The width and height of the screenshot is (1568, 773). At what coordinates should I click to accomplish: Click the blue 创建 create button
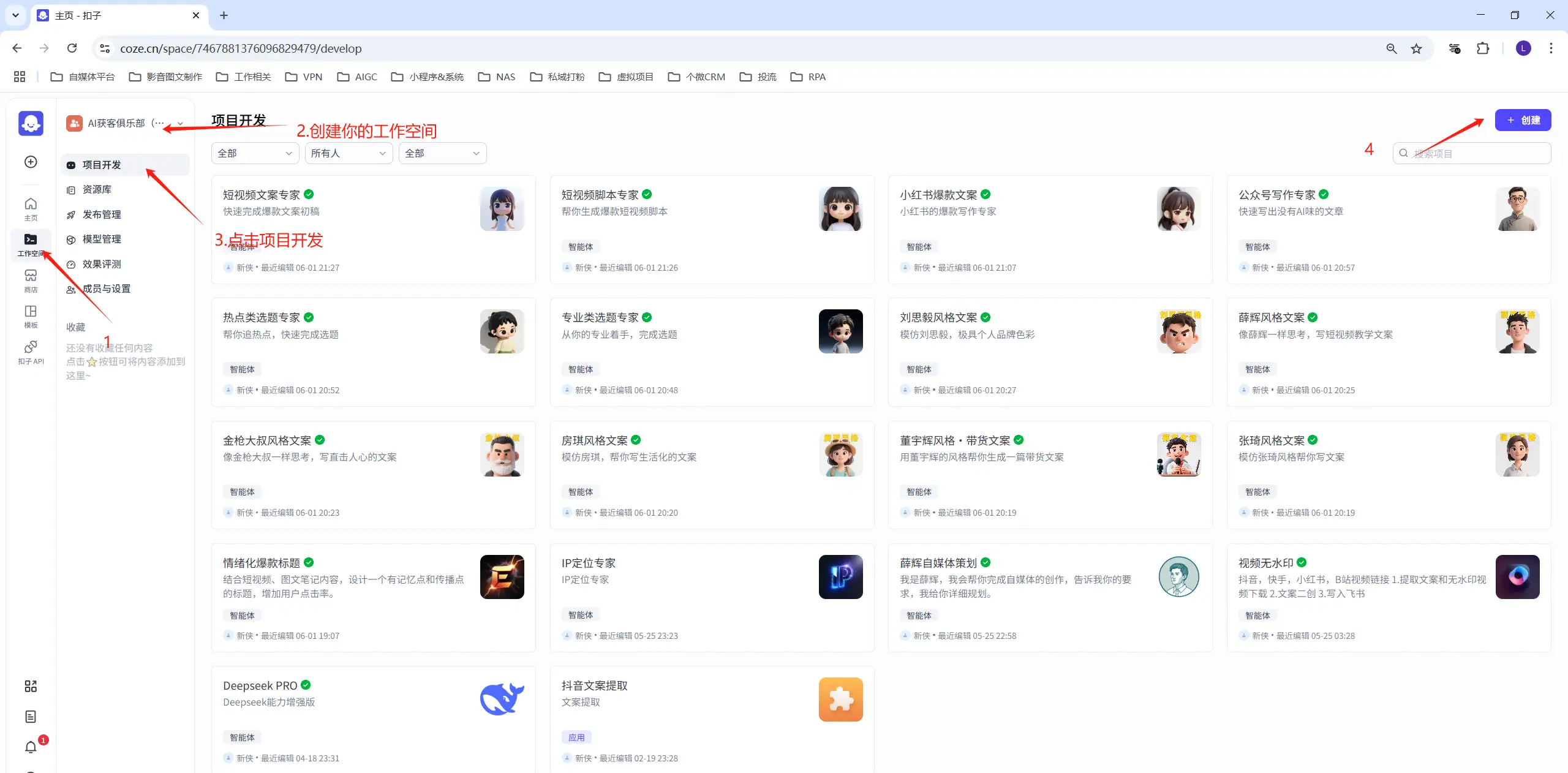point(1523,120)
